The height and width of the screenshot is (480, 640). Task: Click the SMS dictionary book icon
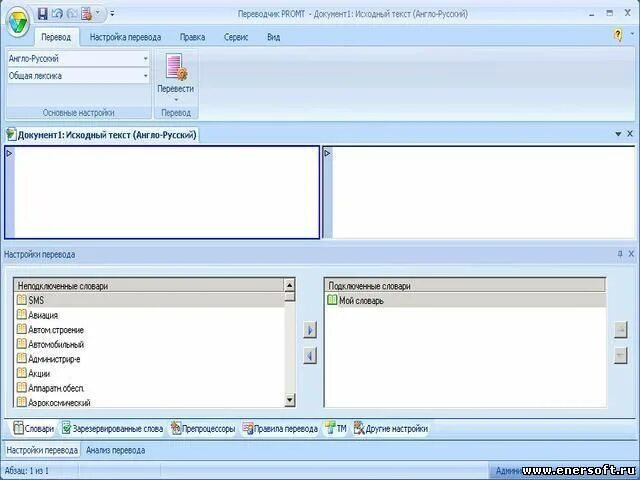(22, 300)
